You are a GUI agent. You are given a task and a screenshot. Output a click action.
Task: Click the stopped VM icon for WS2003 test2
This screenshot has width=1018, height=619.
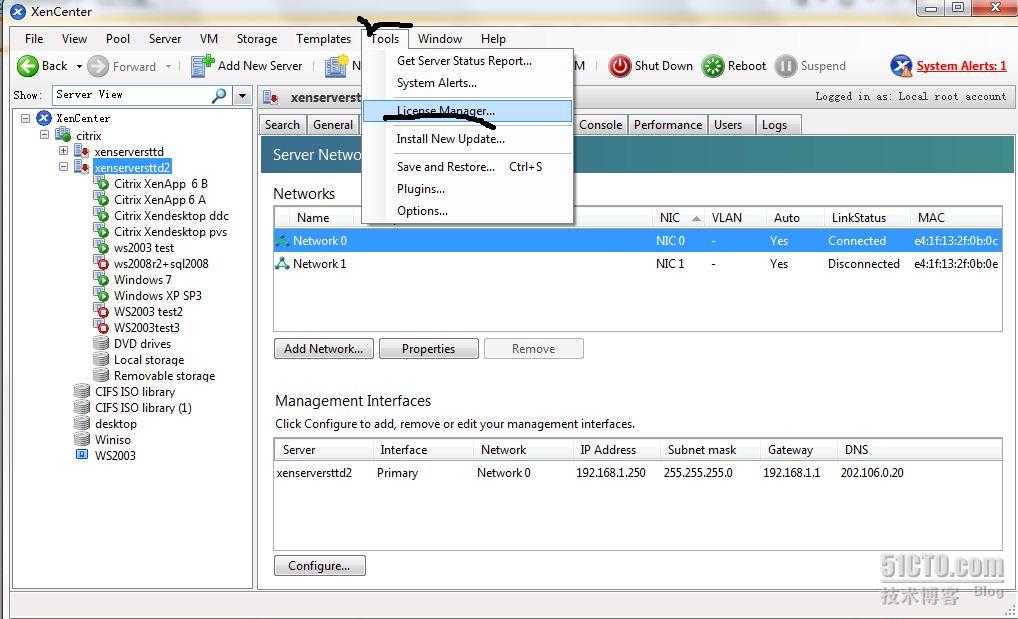[101, 311]
